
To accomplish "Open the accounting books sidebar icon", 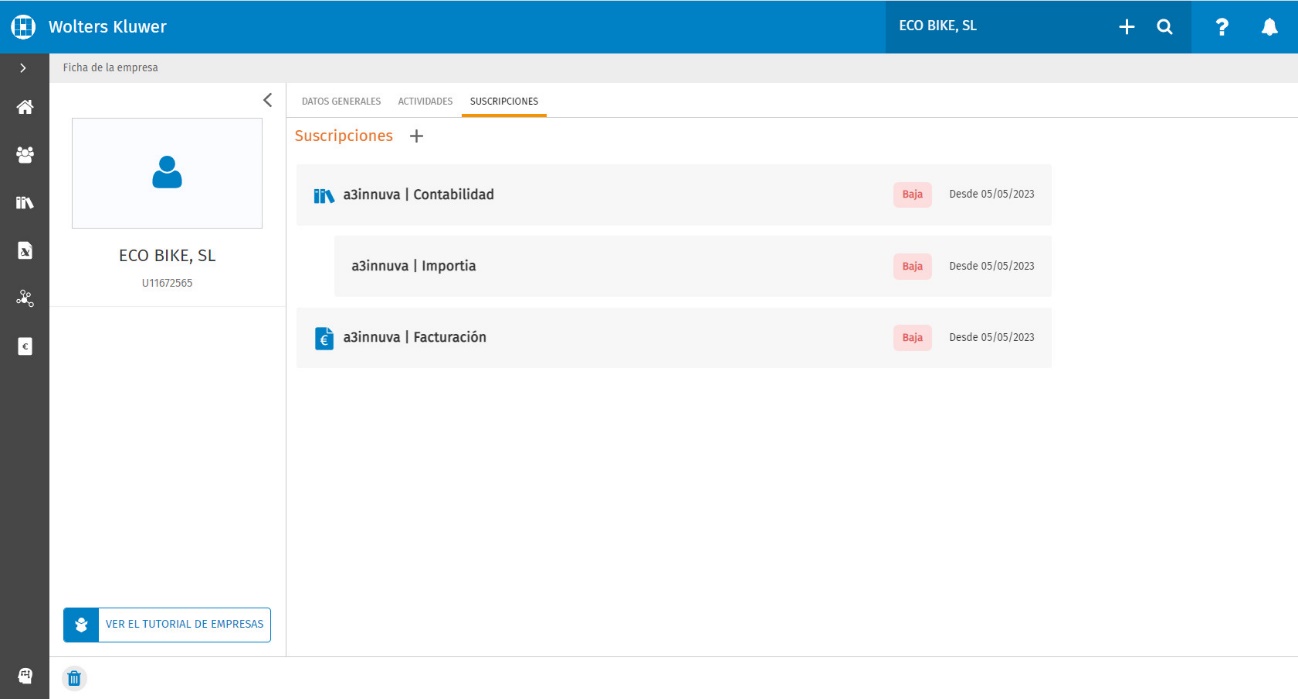I will (25, 203).
